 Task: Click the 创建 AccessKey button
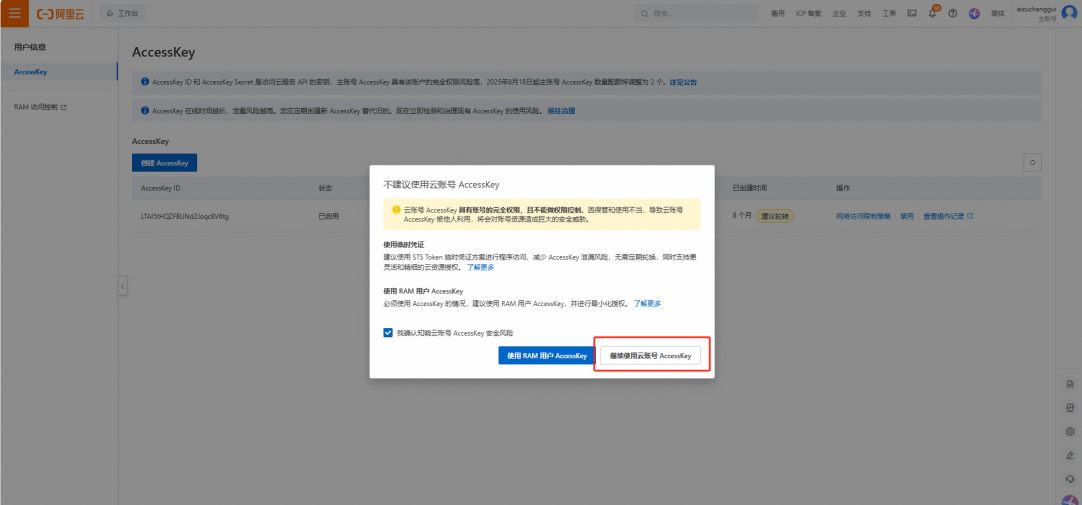(164, 163)
